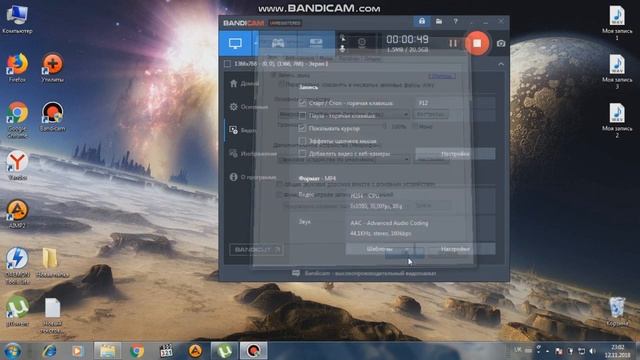Screen dimensions: 640x360
Task: Select the HDMI device recording mode icon
Action: (316, 43)
